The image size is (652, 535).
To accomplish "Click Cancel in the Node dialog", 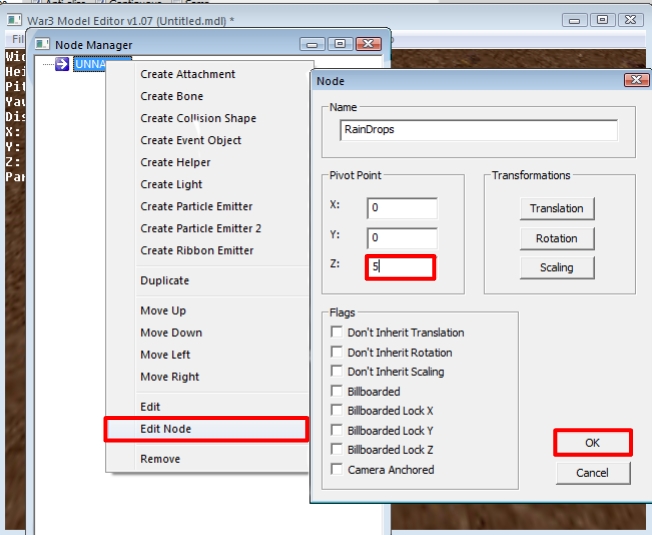I will tap(593, 473).
